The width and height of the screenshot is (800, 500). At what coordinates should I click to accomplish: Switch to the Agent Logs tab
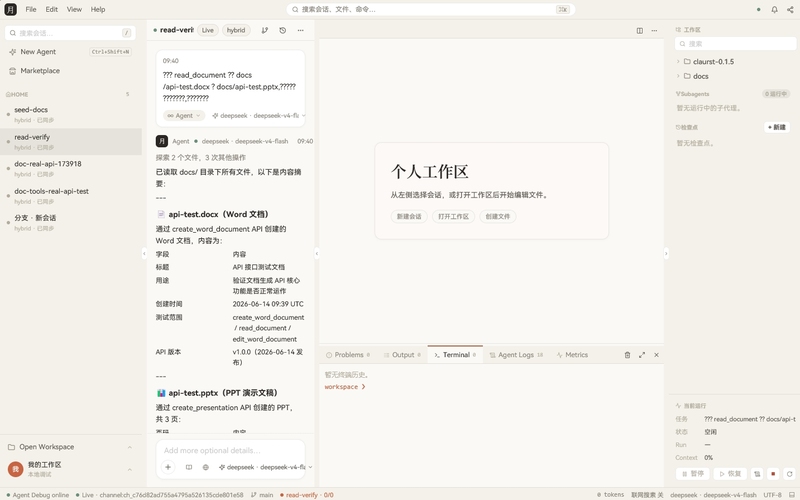(516, 355)
